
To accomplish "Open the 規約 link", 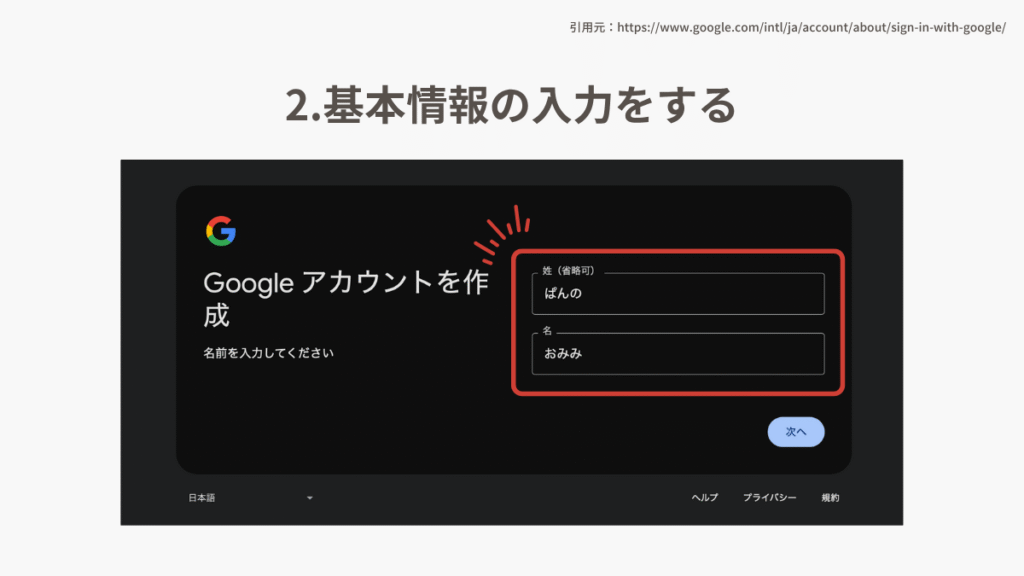I will click(x=830, y=498).
